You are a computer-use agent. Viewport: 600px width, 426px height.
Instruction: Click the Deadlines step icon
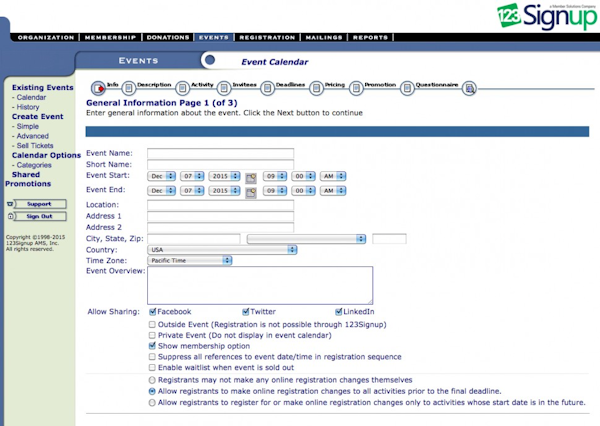click(x=267, y=88)
